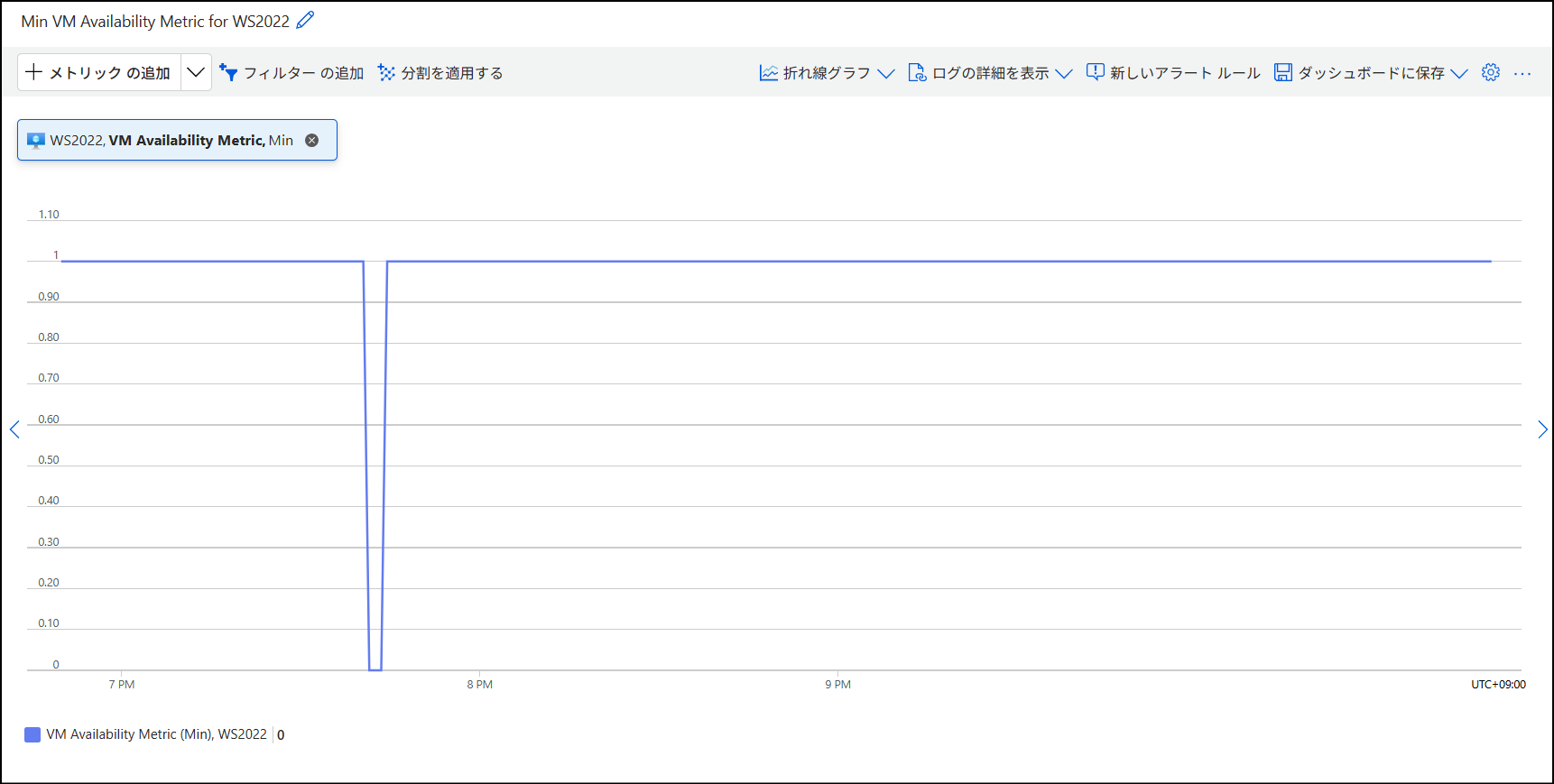The height and width of the screenshot is (784, 1554).
Task: Create 新しいアラート ルール
Action: [1173, 73]
